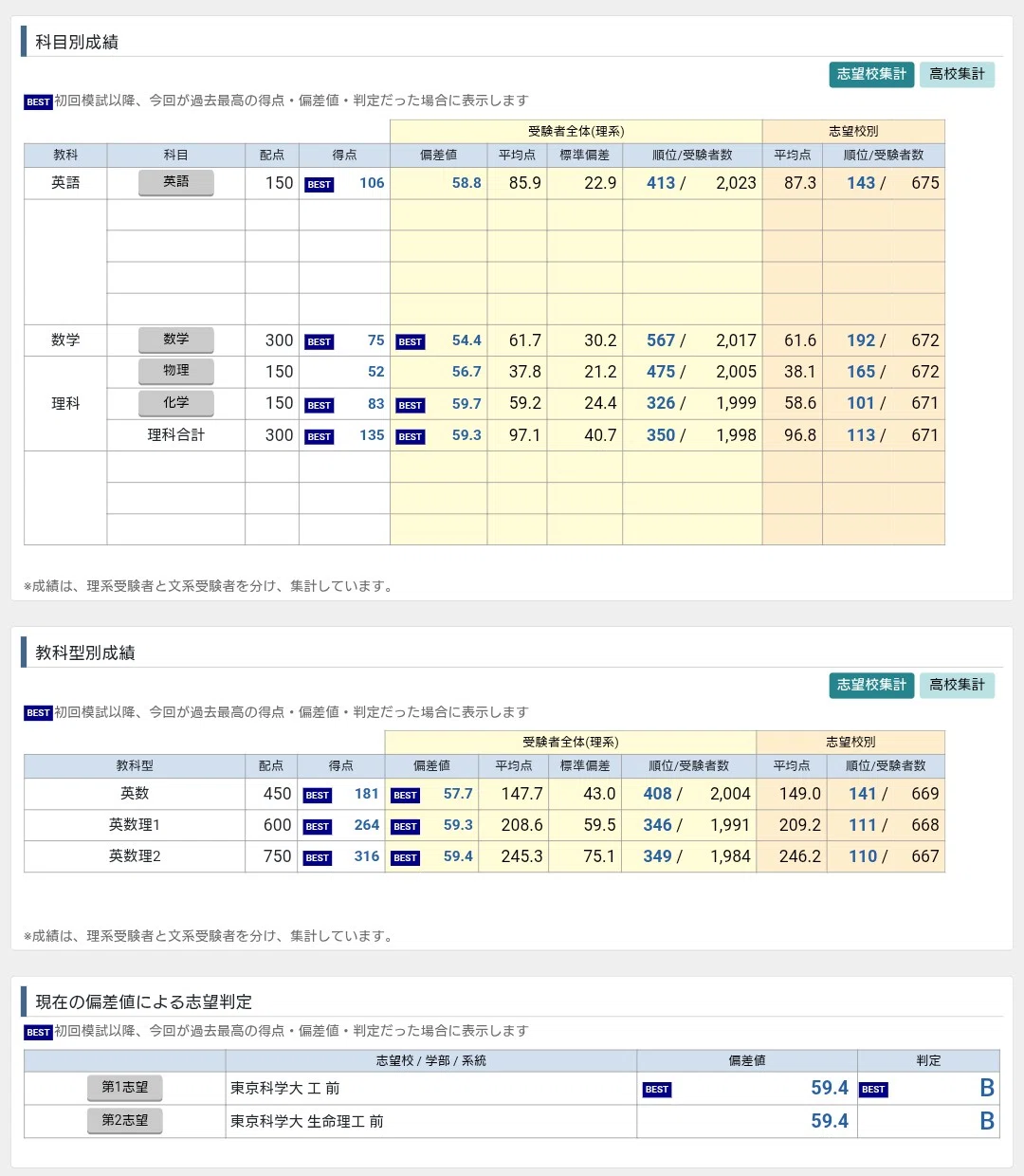Click BEST badge beside 第1志望 judgment
Screen dimensions: 1024x1176
[873, 1090]
